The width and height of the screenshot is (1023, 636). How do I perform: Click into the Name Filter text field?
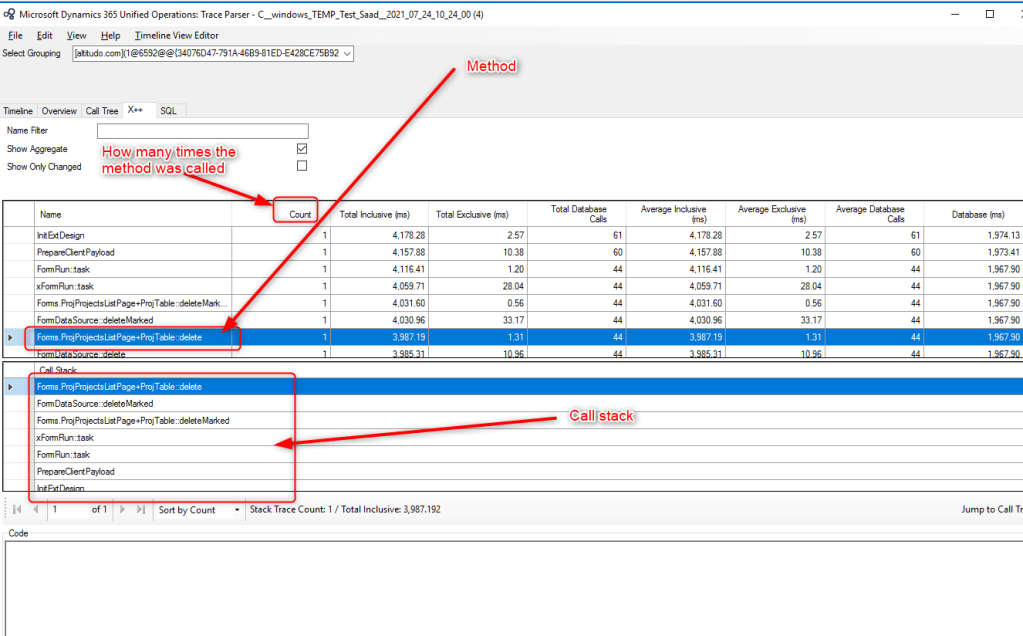tap(202, 131)
